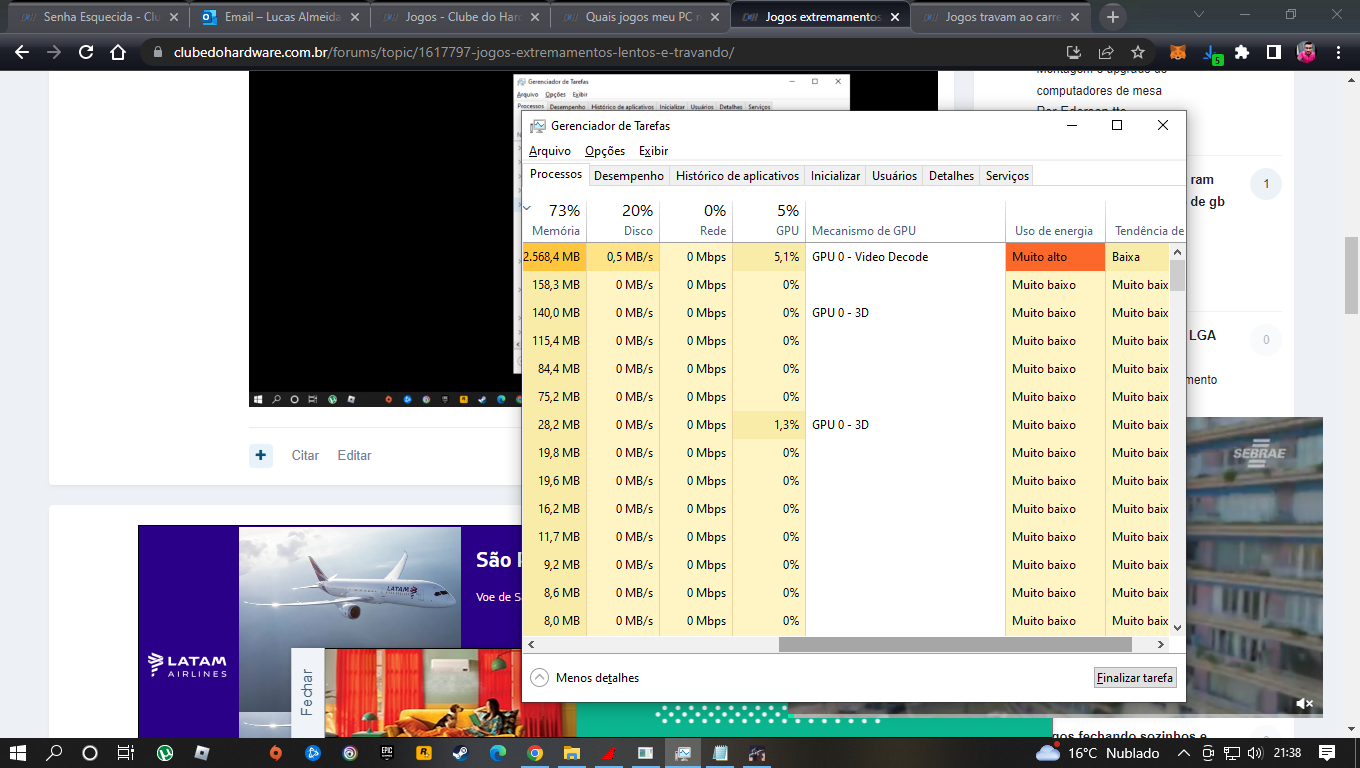1360x768 pixels.
Task: Select the 28,2 MB process row
Action: [x=846, y=425]
